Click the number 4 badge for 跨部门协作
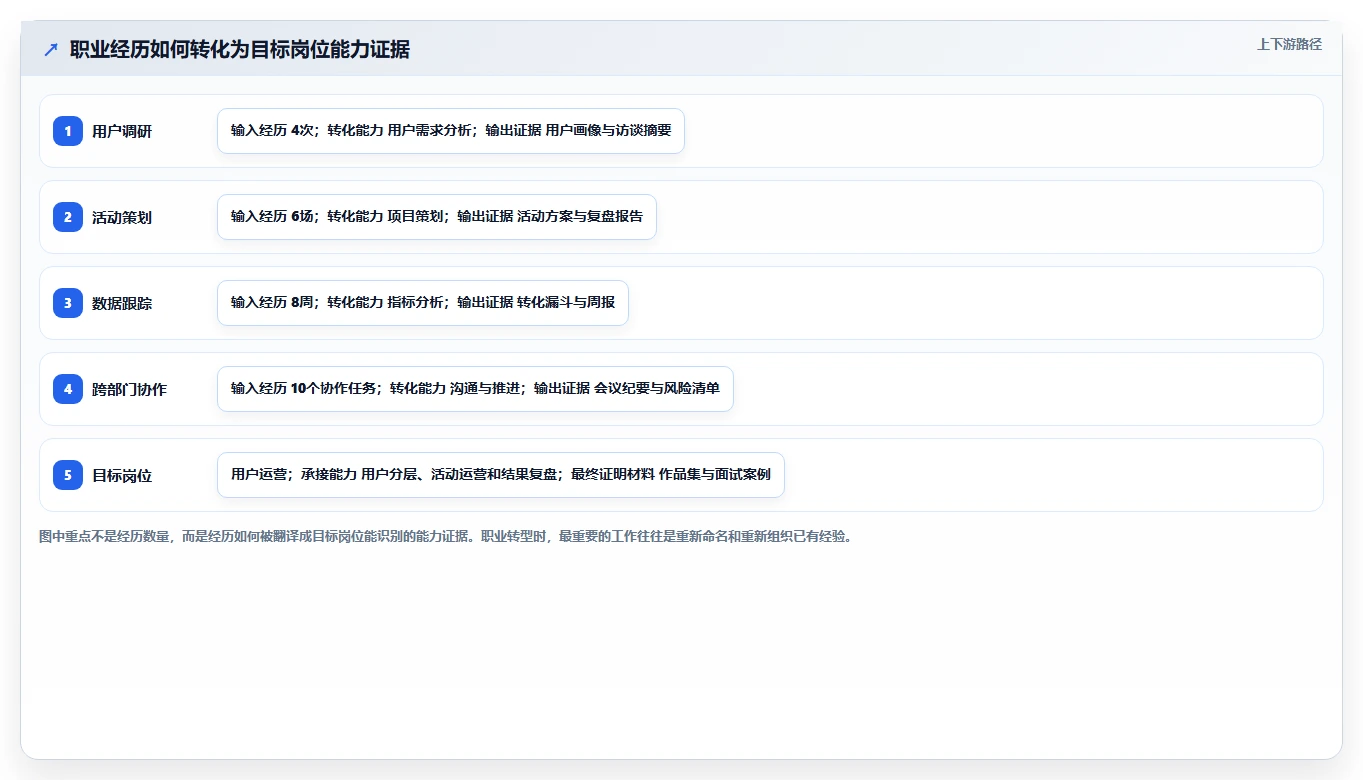 coord(68,389)
